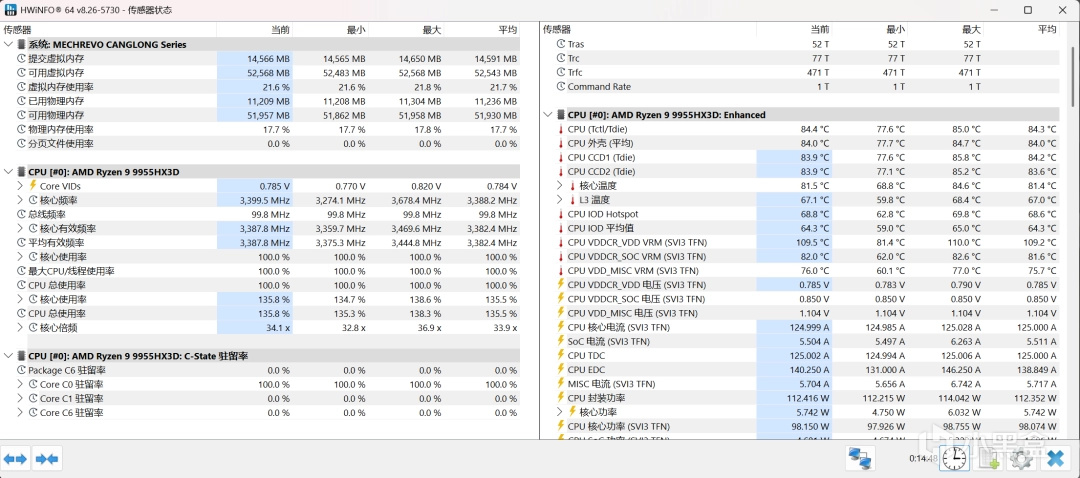Click the HWiNFO title bar app icon

(x=10, y=9)
